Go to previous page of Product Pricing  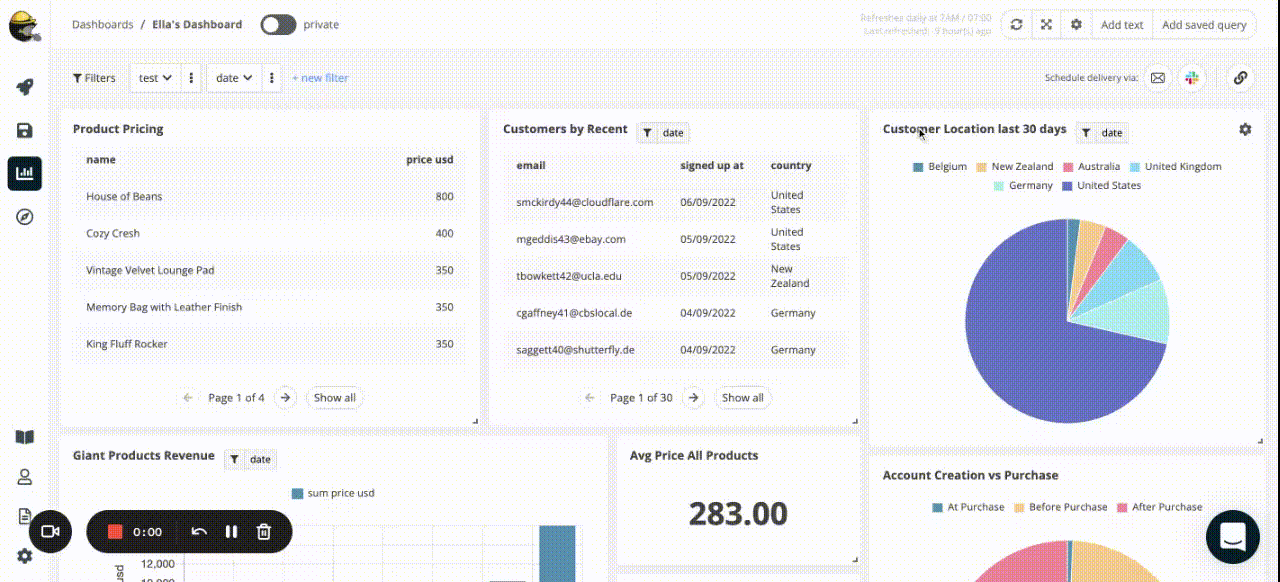click(x=188, y=398)
